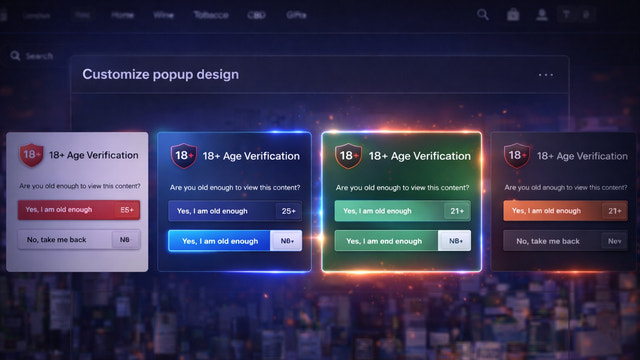Open the CBD menu item
Image resolution: width=640 pixels, height=360 pixels.
click(256, 15)
